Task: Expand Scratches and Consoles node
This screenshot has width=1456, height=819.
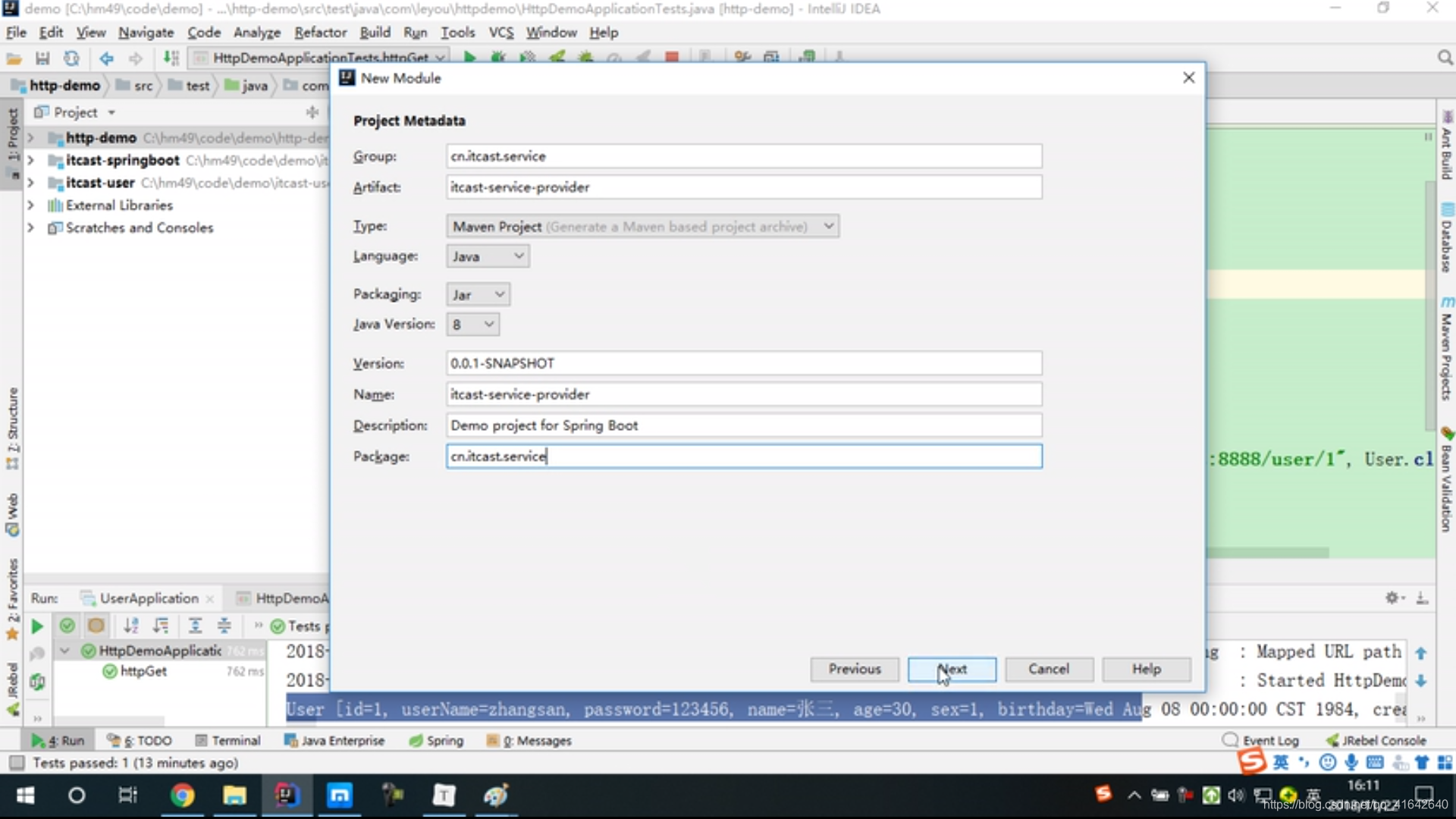Action: click(30, 227)
